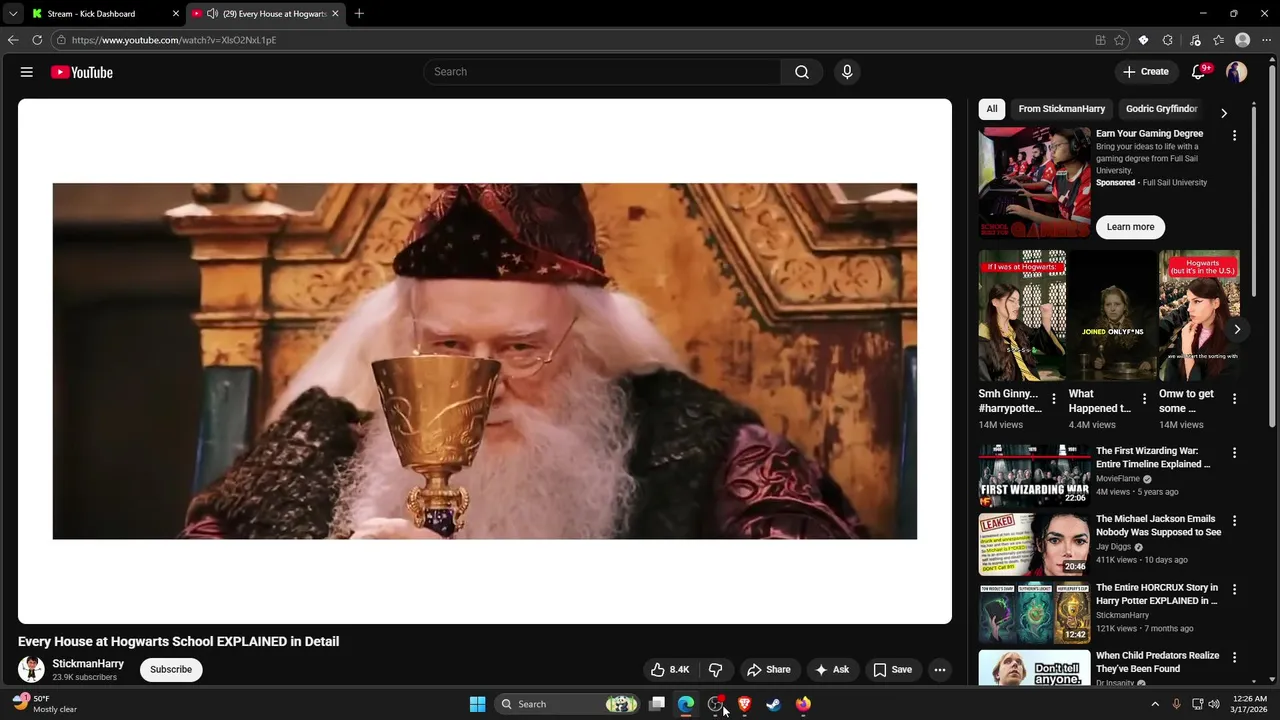Mute the YouTube tab via speaker icon
This screenshot has width=1280, height=720.
(x=212, y=13)
